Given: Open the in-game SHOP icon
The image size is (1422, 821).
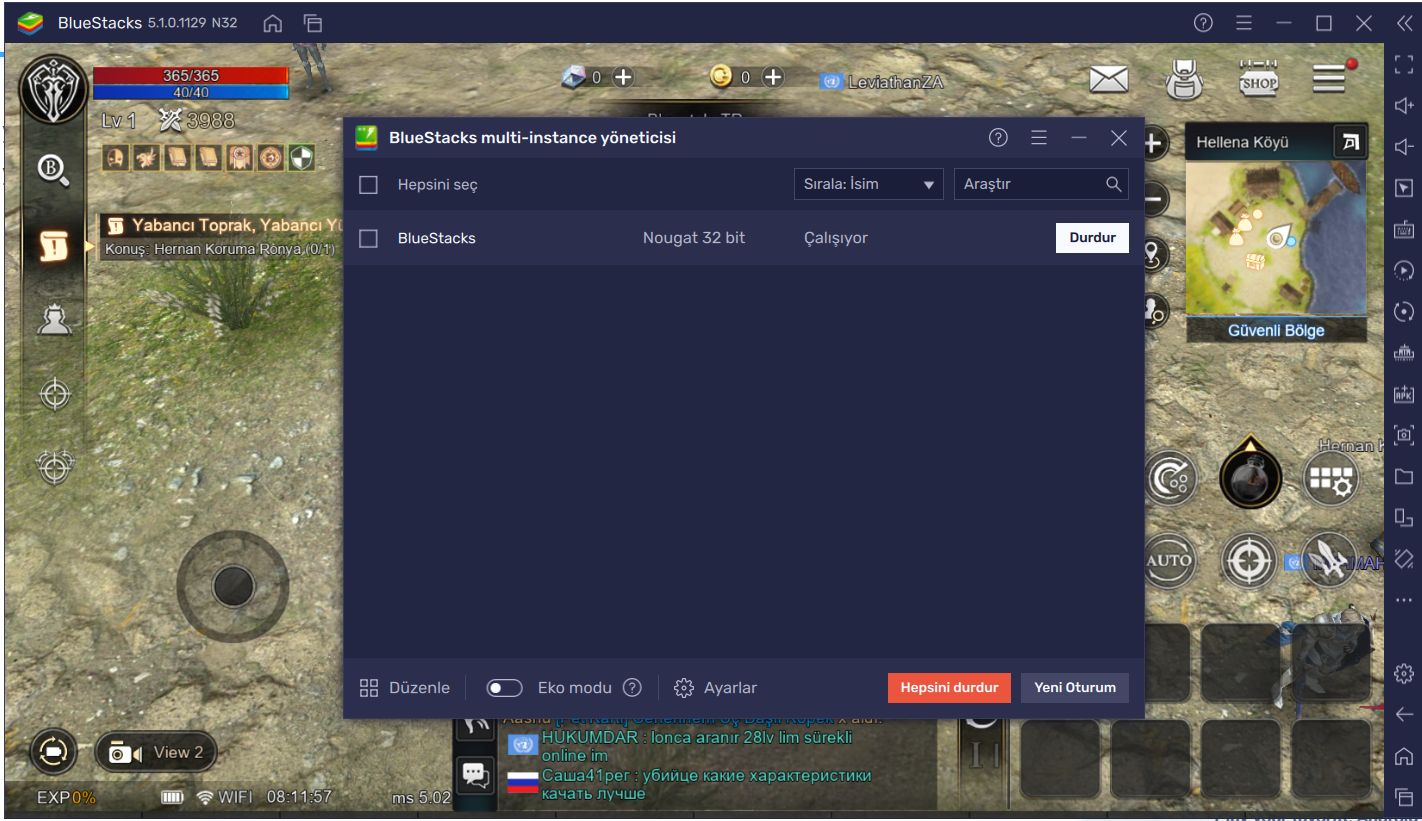Looking at the screenshot, I should 1256,79.
